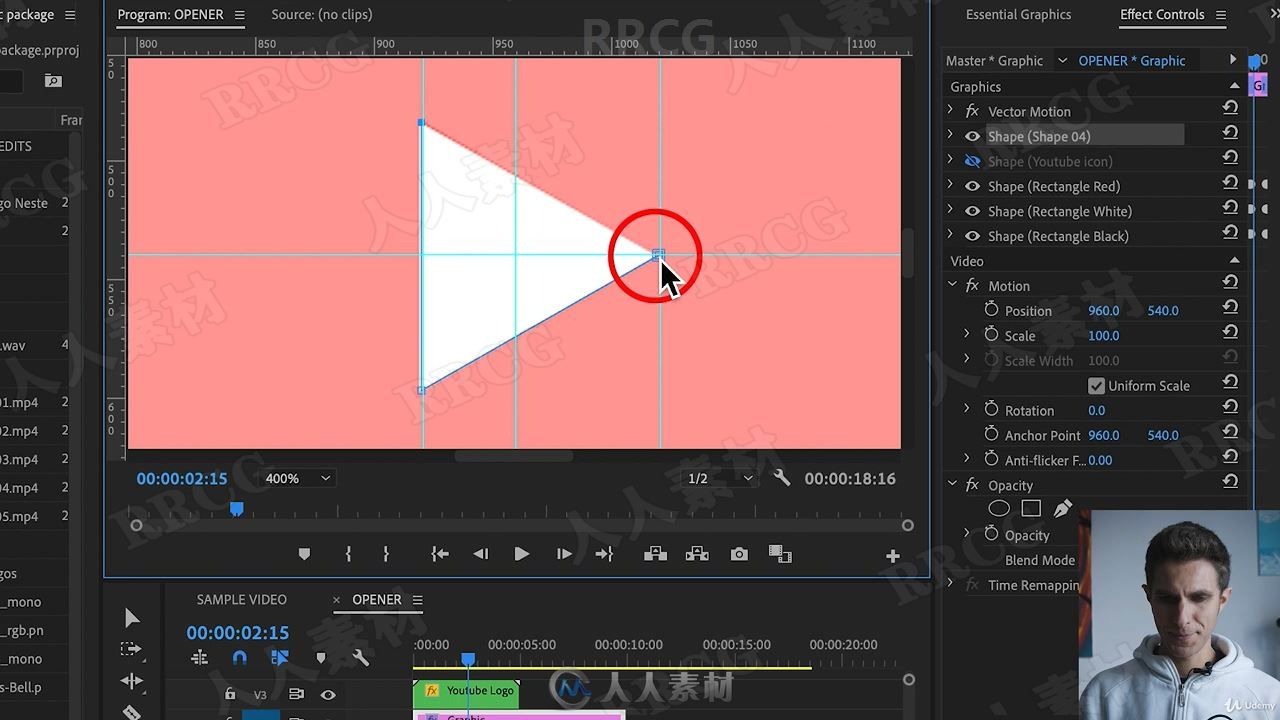Image resolution: width=1280 pixels, height=720 pixels.
Task: Click the Lift button
Action: click(656, 554)
